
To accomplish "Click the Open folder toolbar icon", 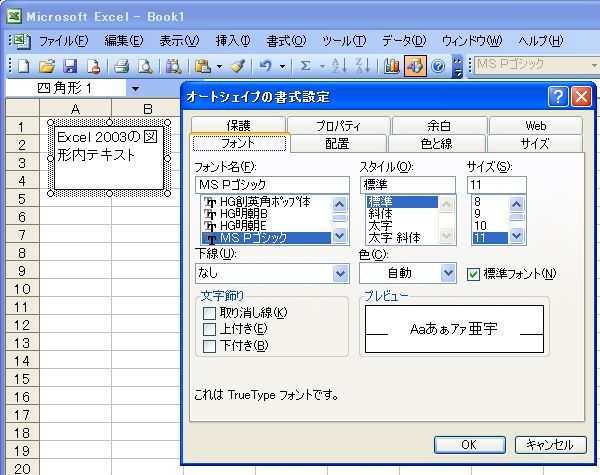I will pos(47,66).
